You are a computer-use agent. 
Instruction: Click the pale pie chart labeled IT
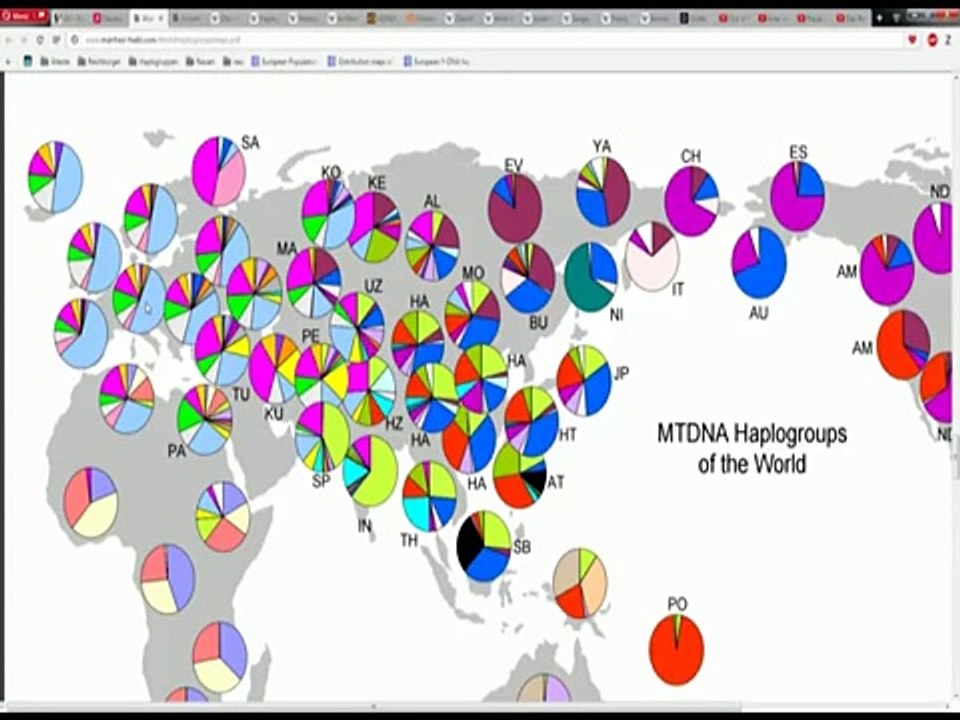click(x=652, y=257)
